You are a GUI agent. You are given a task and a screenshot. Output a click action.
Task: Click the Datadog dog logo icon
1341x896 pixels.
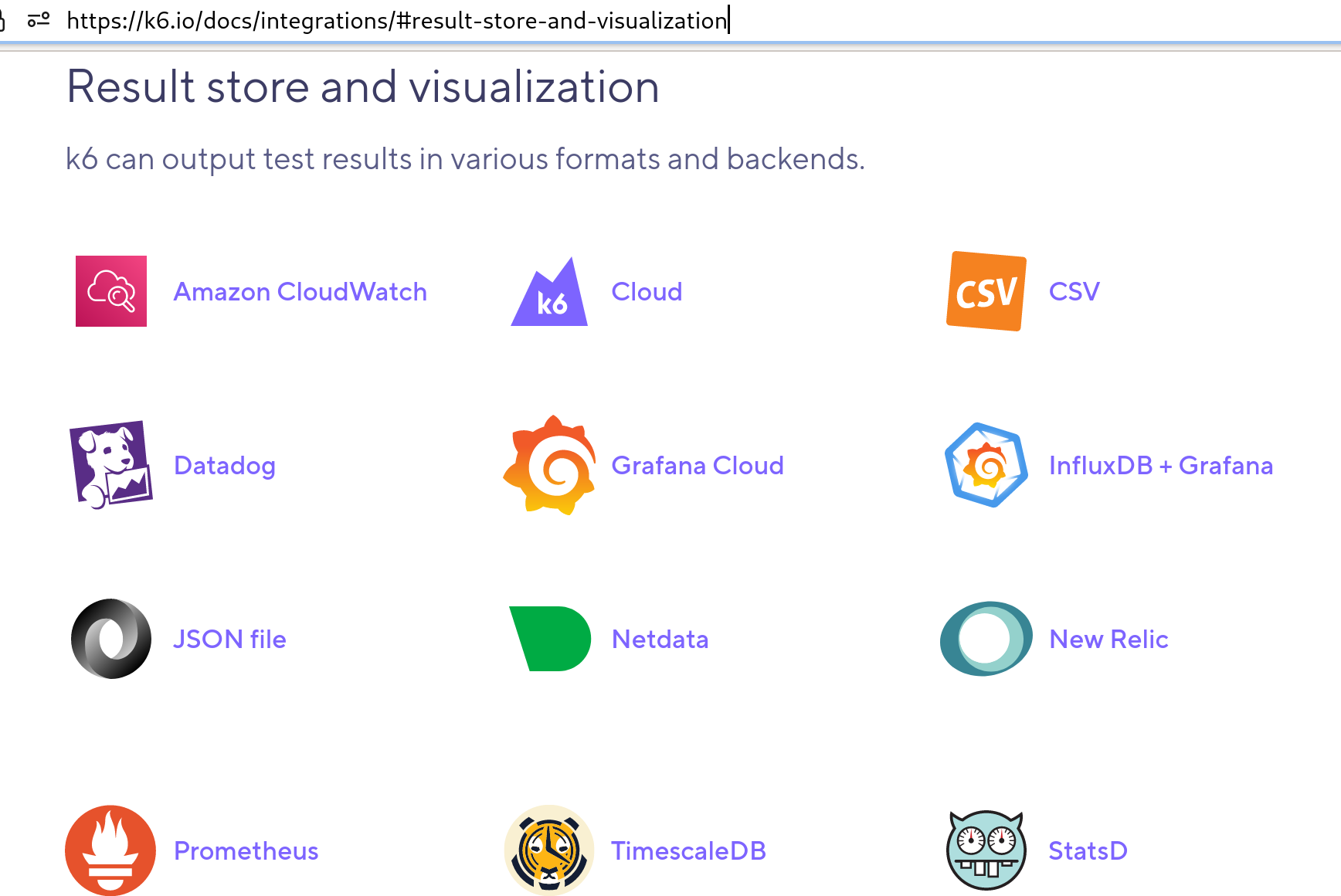[x=110, y=465]
